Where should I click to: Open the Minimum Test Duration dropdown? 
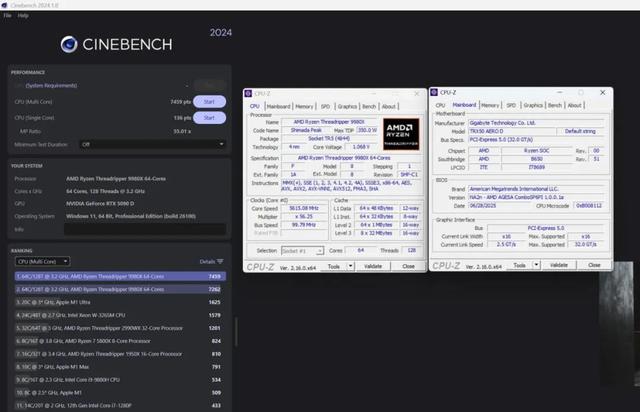pos(153,144)
